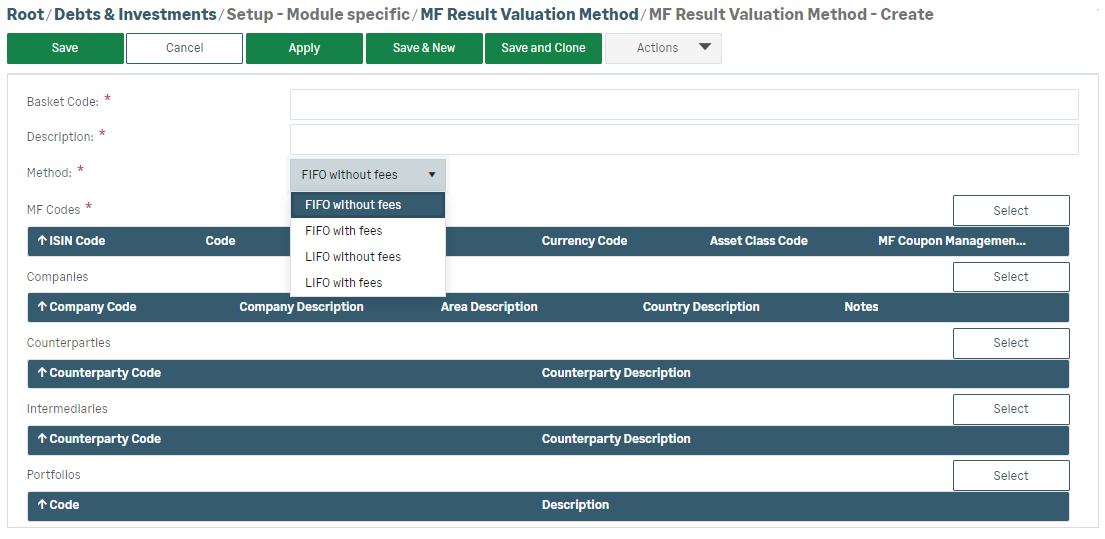Click the green Save button
Screen dimensions: 1105x539
pos(65,48)
